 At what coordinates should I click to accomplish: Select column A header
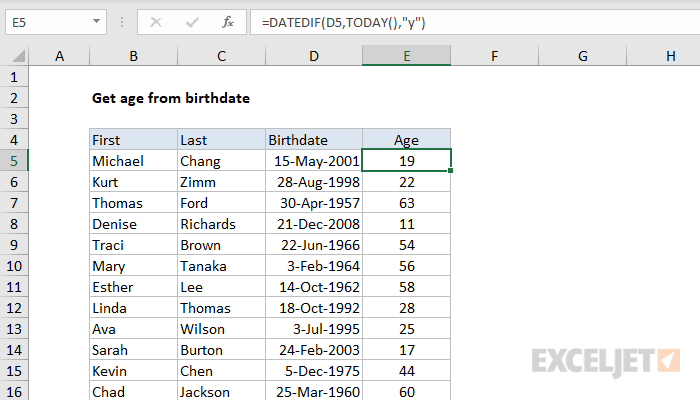(x=59, y=56)
